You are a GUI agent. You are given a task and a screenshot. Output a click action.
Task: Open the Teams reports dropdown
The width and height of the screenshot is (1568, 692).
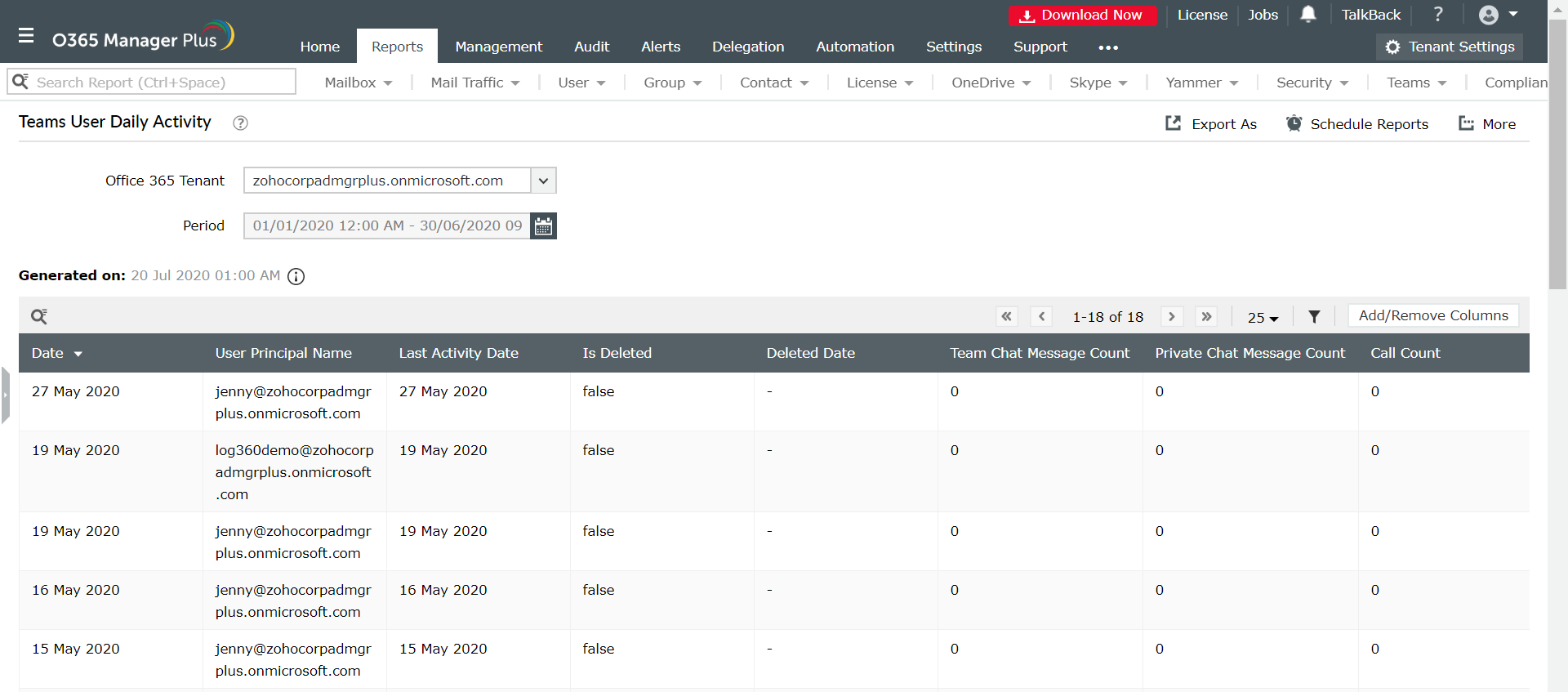[1417, 83]
